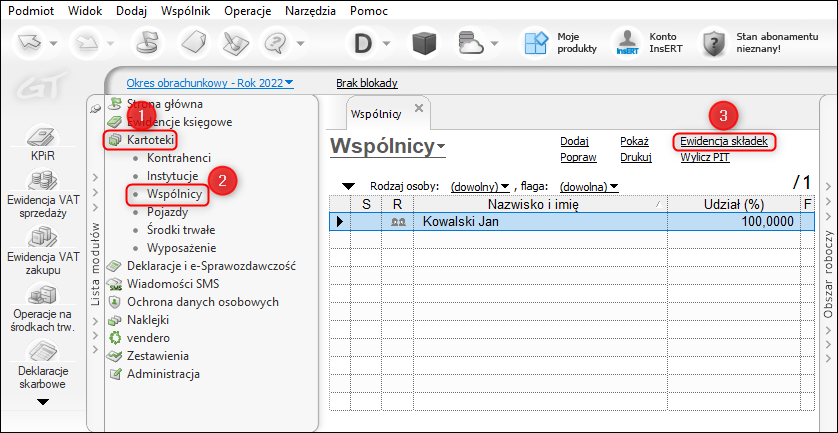Expand the Okres obrachunkowy - Rok 2022 dropdown
The width and height of the screenshot is (838, 433).
(x=210, y=83)
